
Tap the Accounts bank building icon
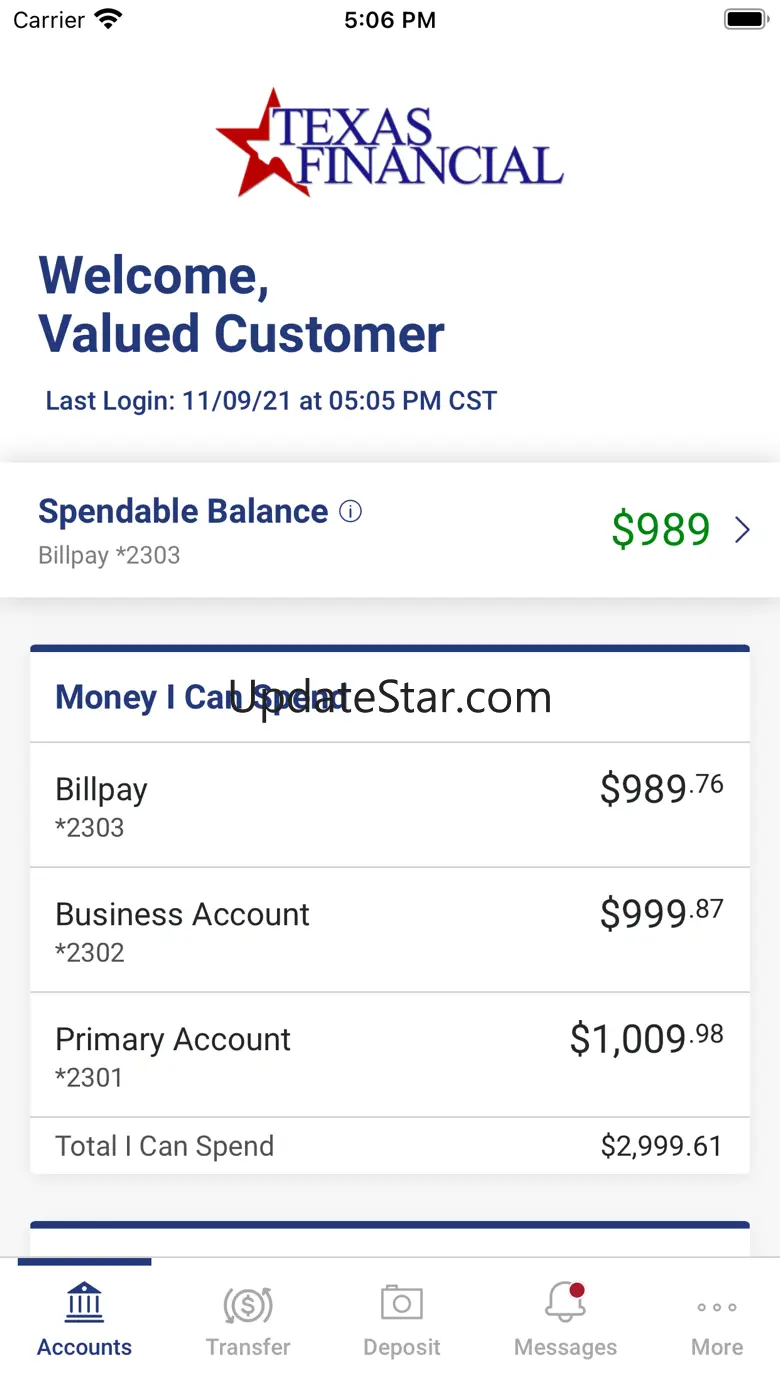84,1303
